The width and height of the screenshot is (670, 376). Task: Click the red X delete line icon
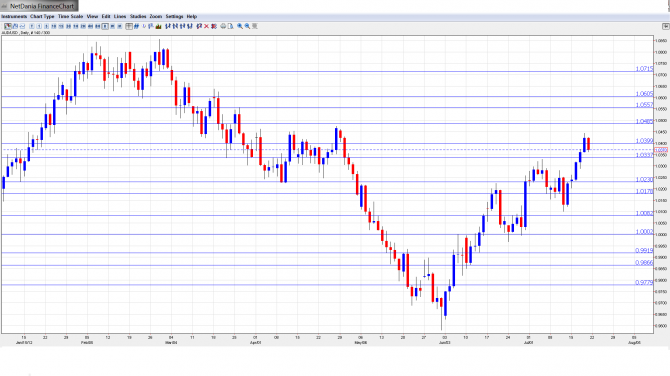206,26
